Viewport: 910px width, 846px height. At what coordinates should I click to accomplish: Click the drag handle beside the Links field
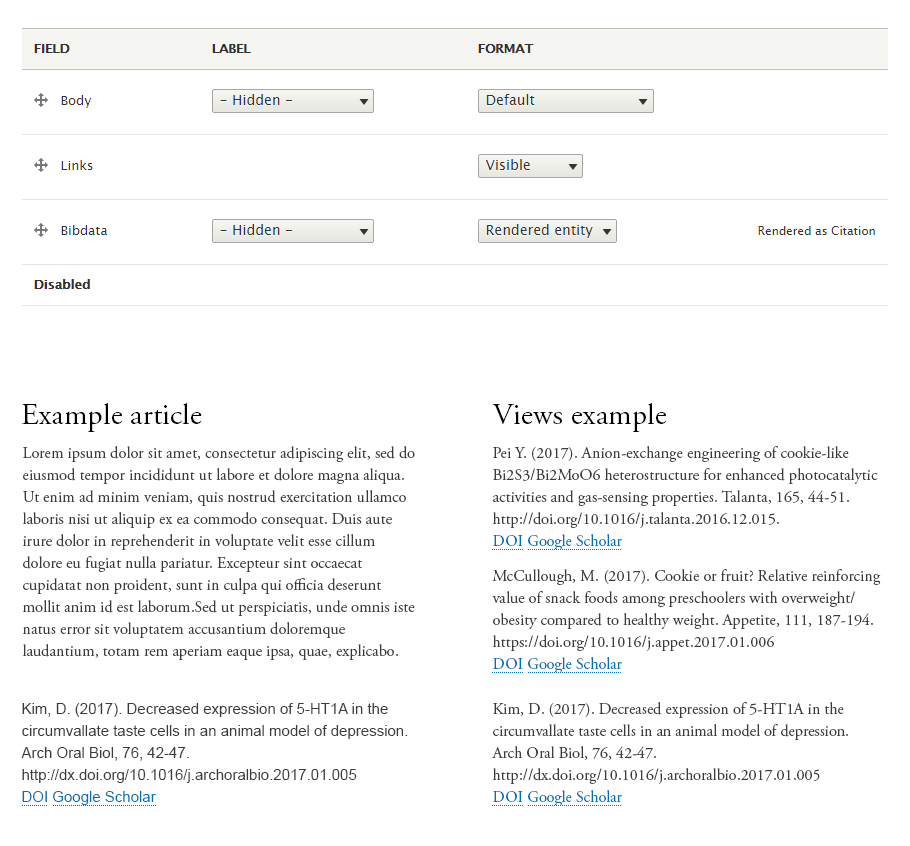41,165
